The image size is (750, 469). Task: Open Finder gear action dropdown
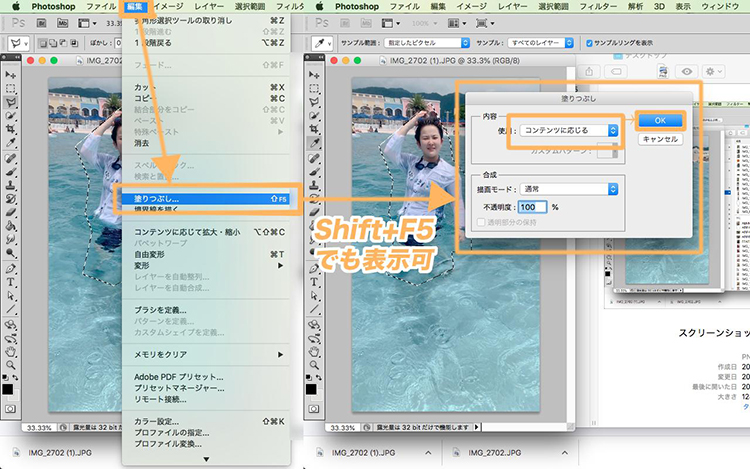click(x=713, y=72)
